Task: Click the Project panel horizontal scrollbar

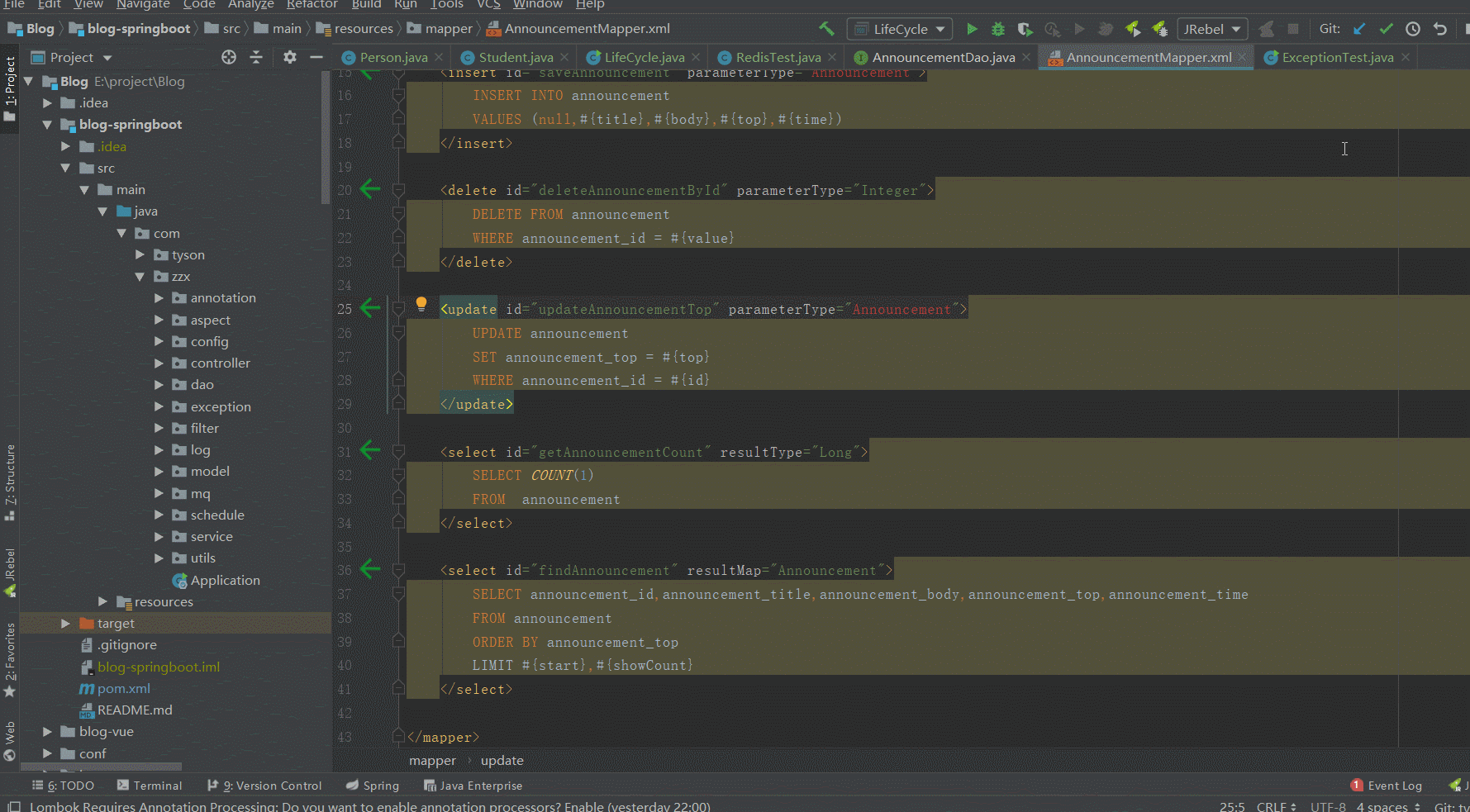Action: tap(101, 767)
